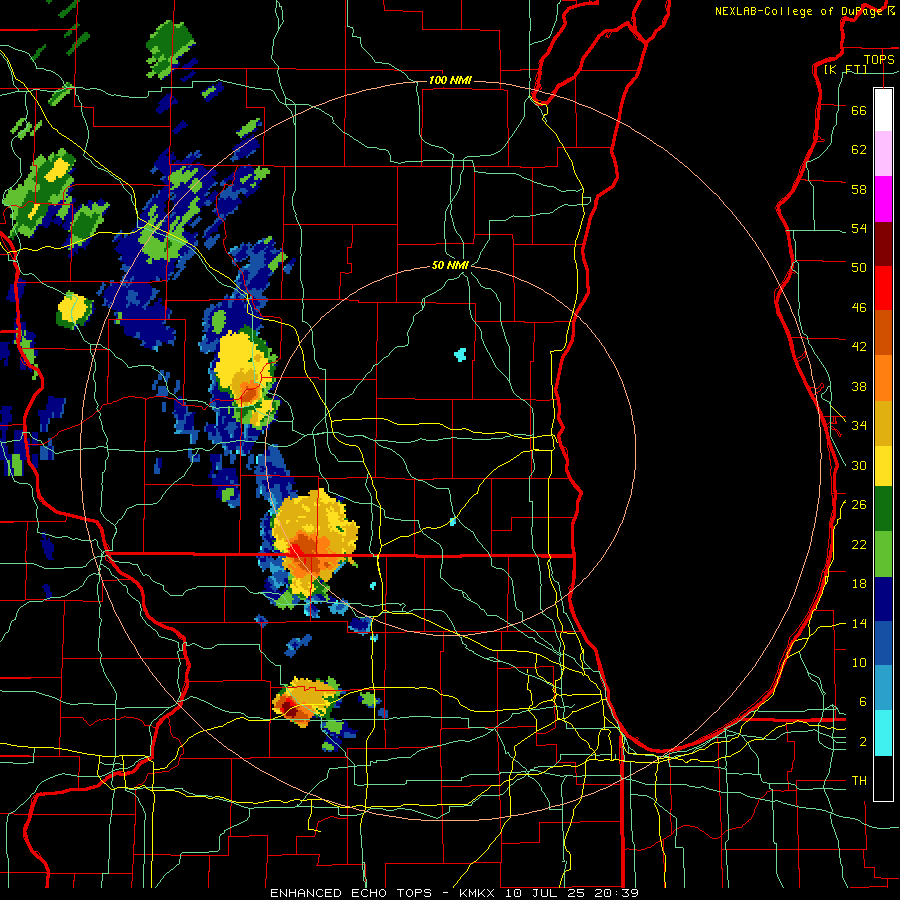The width and height of the screenshot is (900, 900).
Task: Click the 46 value on the legend
Action: click(859, 308)
